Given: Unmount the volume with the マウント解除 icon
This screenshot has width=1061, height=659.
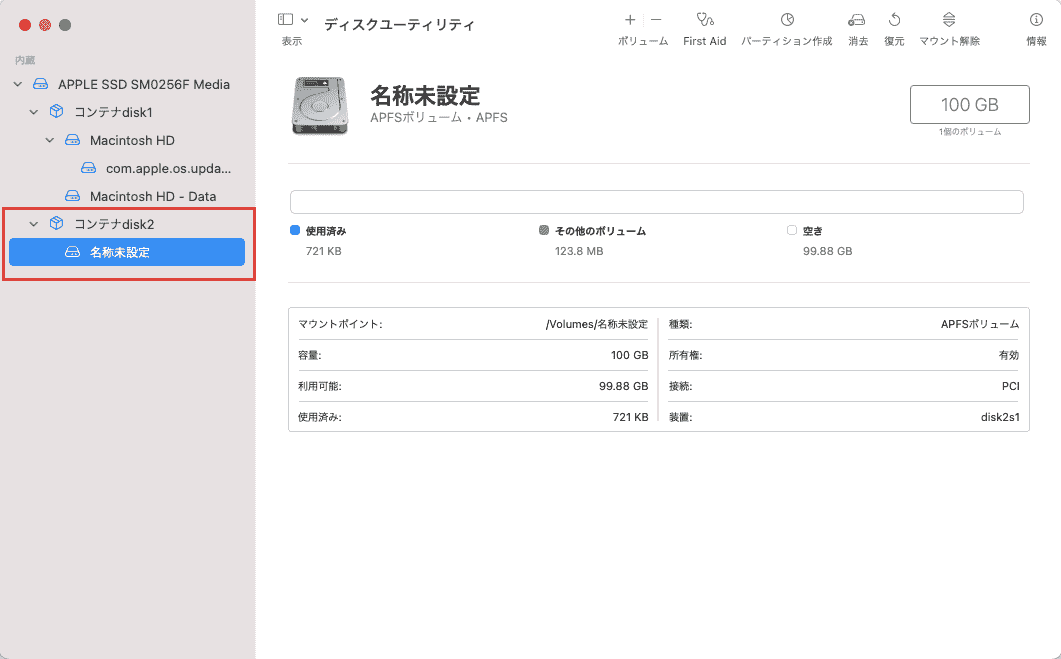Looking at the screenshot, I should point(949,20).
